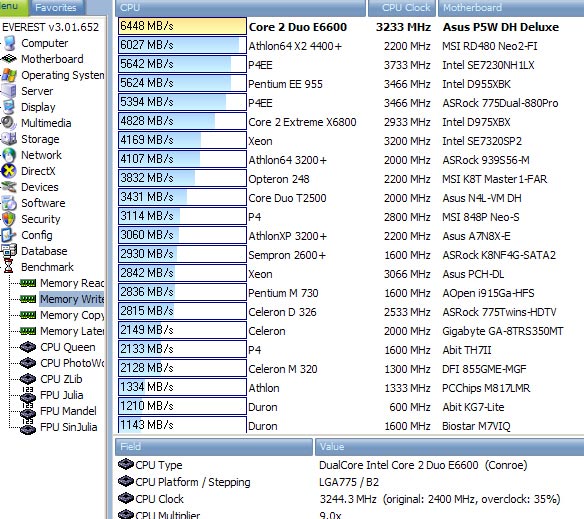Sort by the Motherboard column header
Screen dimensions: 584x519
[x=511, y=8]
